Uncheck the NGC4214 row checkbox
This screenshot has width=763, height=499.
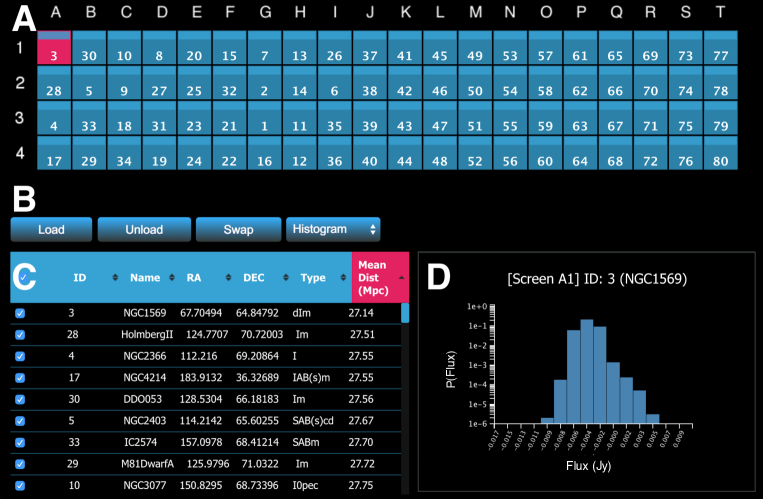click(20, 377)
